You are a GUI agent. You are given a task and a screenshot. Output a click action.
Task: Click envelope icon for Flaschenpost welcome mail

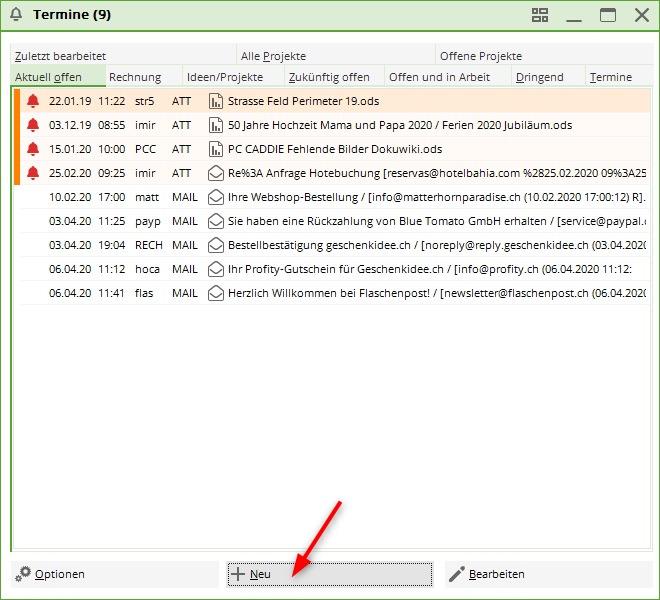(x=215, y=293)
